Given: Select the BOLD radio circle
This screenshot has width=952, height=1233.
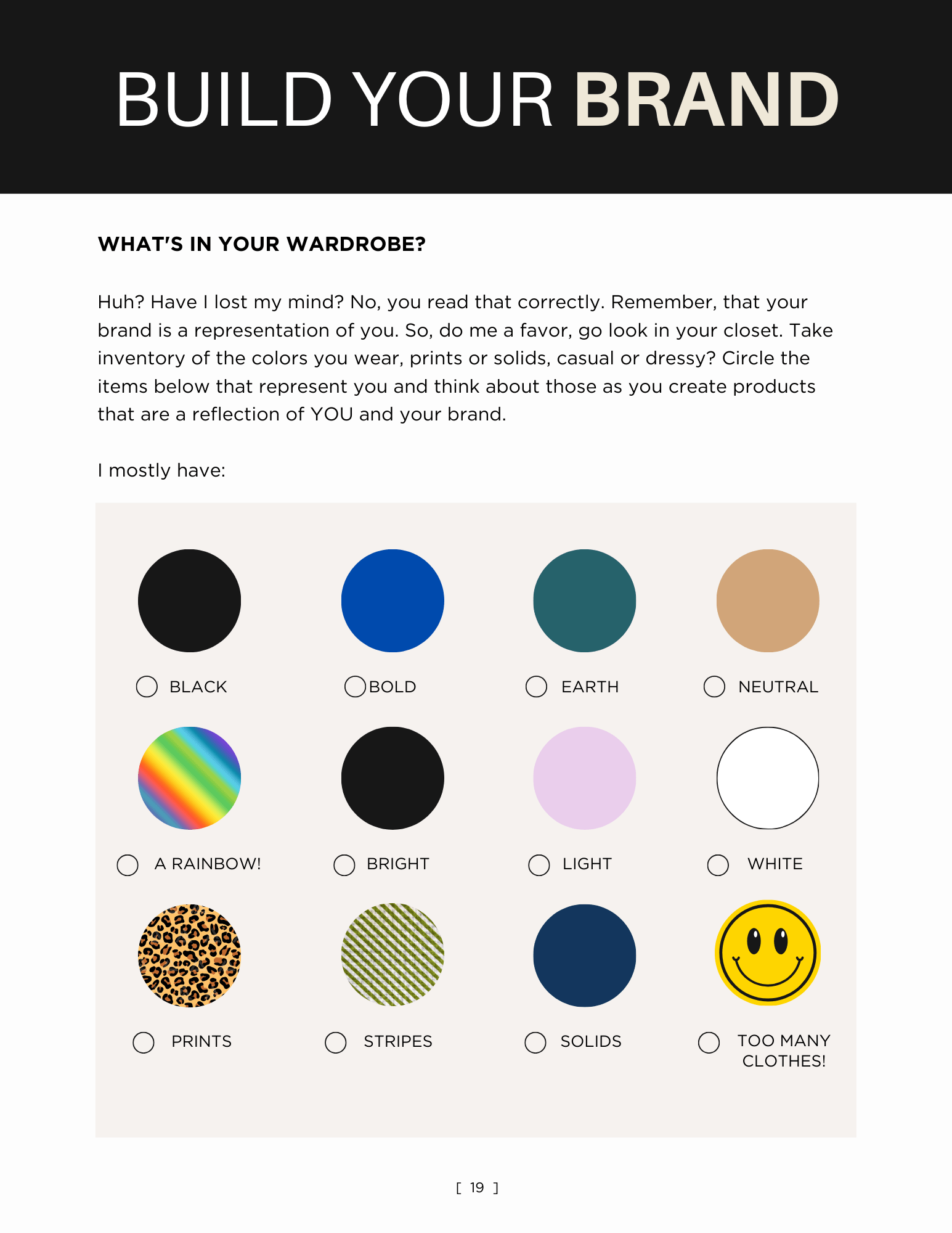Looking at the screenshot, I should pyautogui.click(x=355, y=687).
